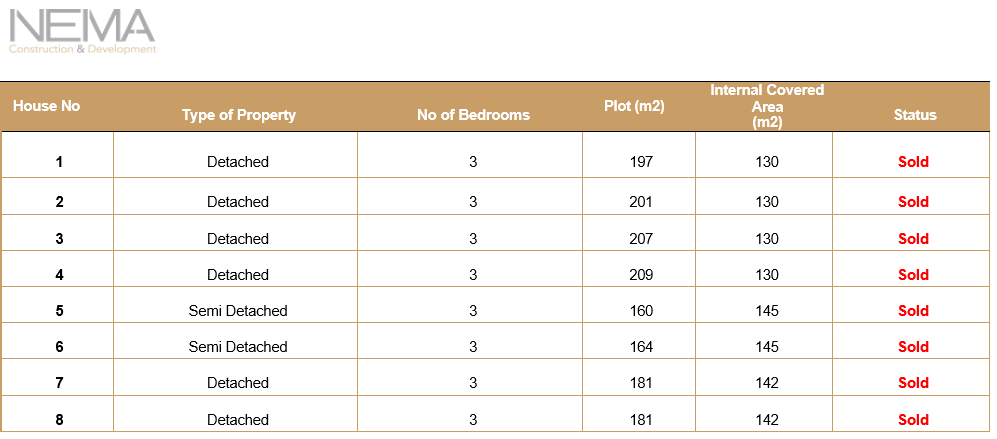This screenshot has width=997, height=439.
Task: Click the House No column header
Action: [47, 106]
